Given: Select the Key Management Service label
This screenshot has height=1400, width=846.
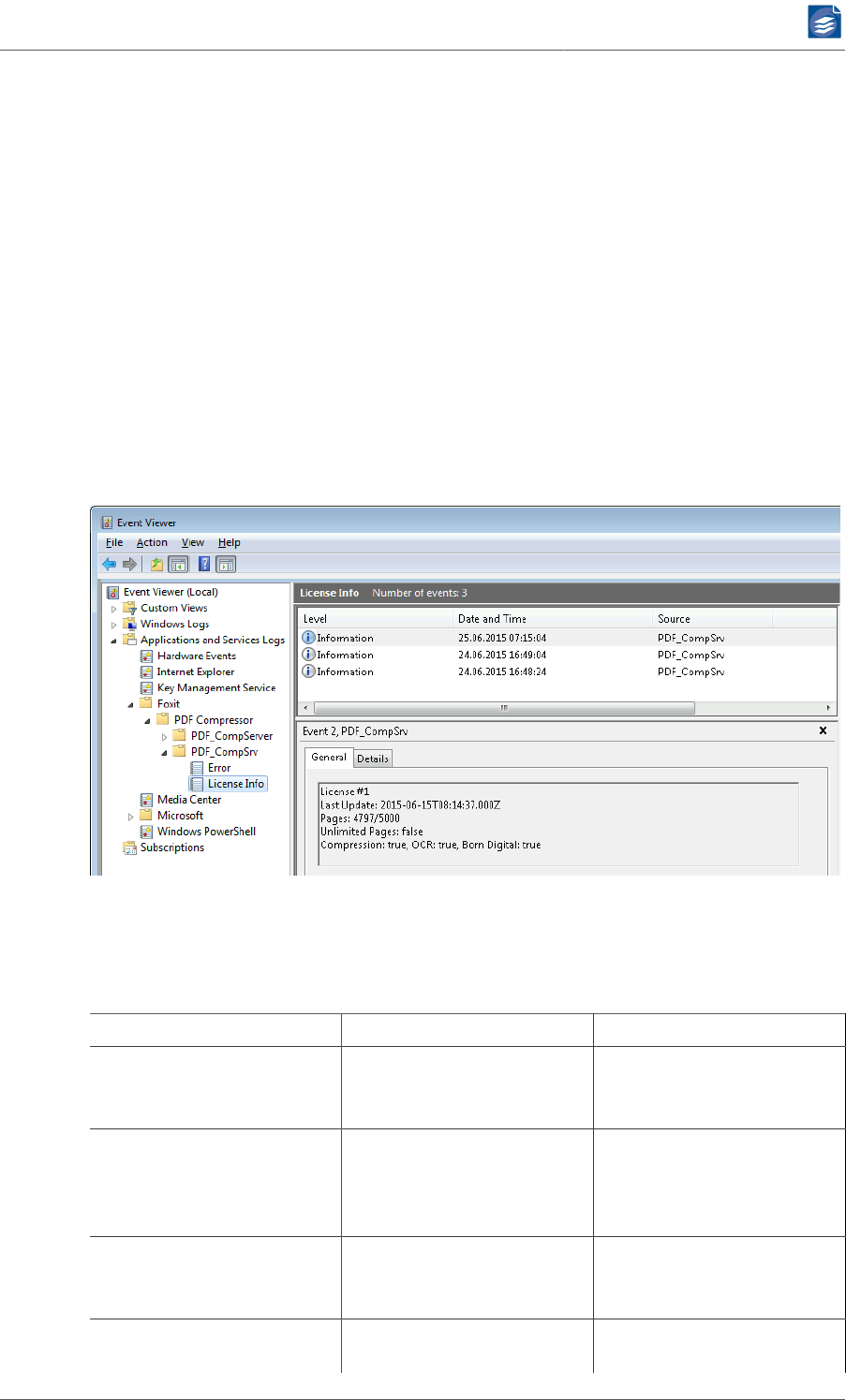Looking at the screenshot, I should [216, 687].
